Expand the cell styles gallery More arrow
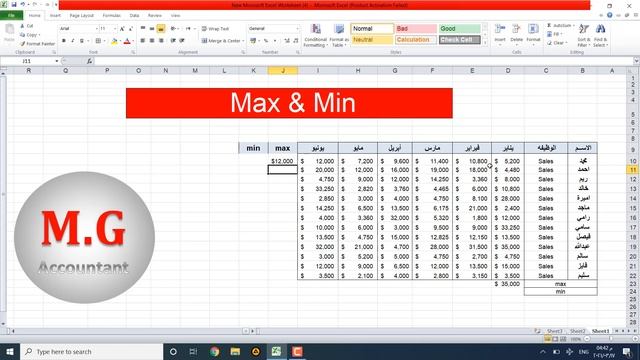Viewport: 640px width, 360px height. tap(485, 42)
